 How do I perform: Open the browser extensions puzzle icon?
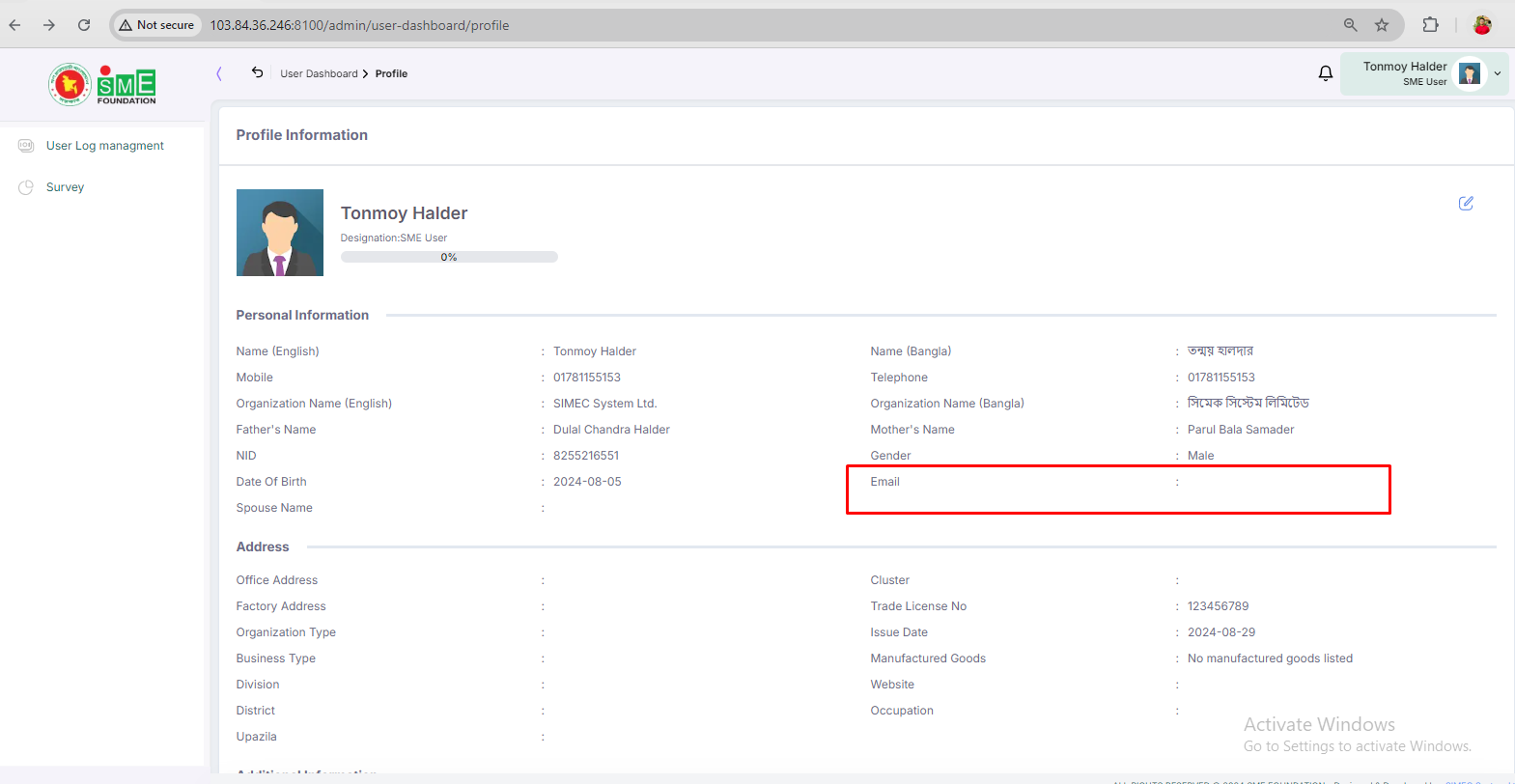[1431, 25]
